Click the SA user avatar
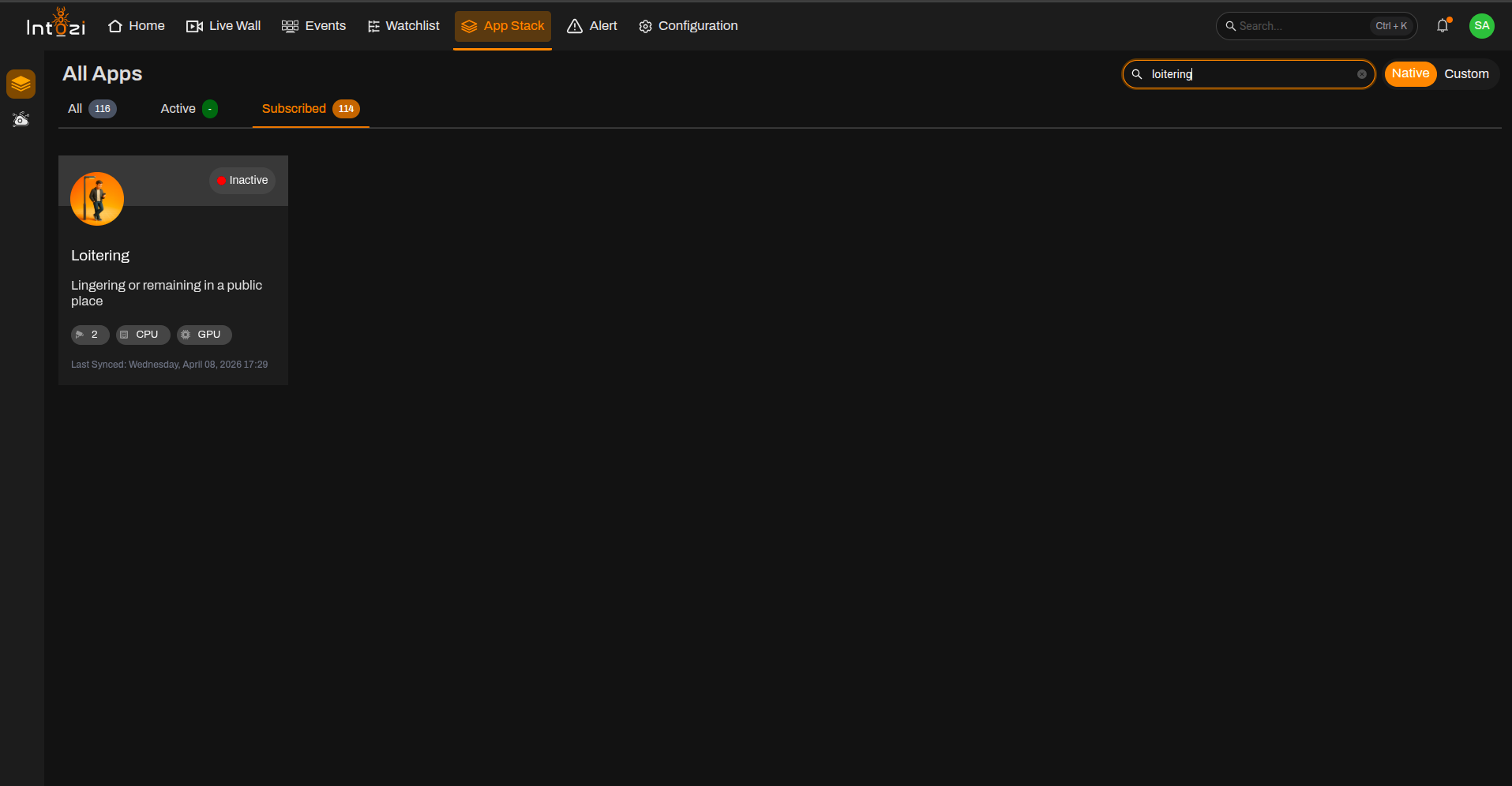 tap(1481, 26)
